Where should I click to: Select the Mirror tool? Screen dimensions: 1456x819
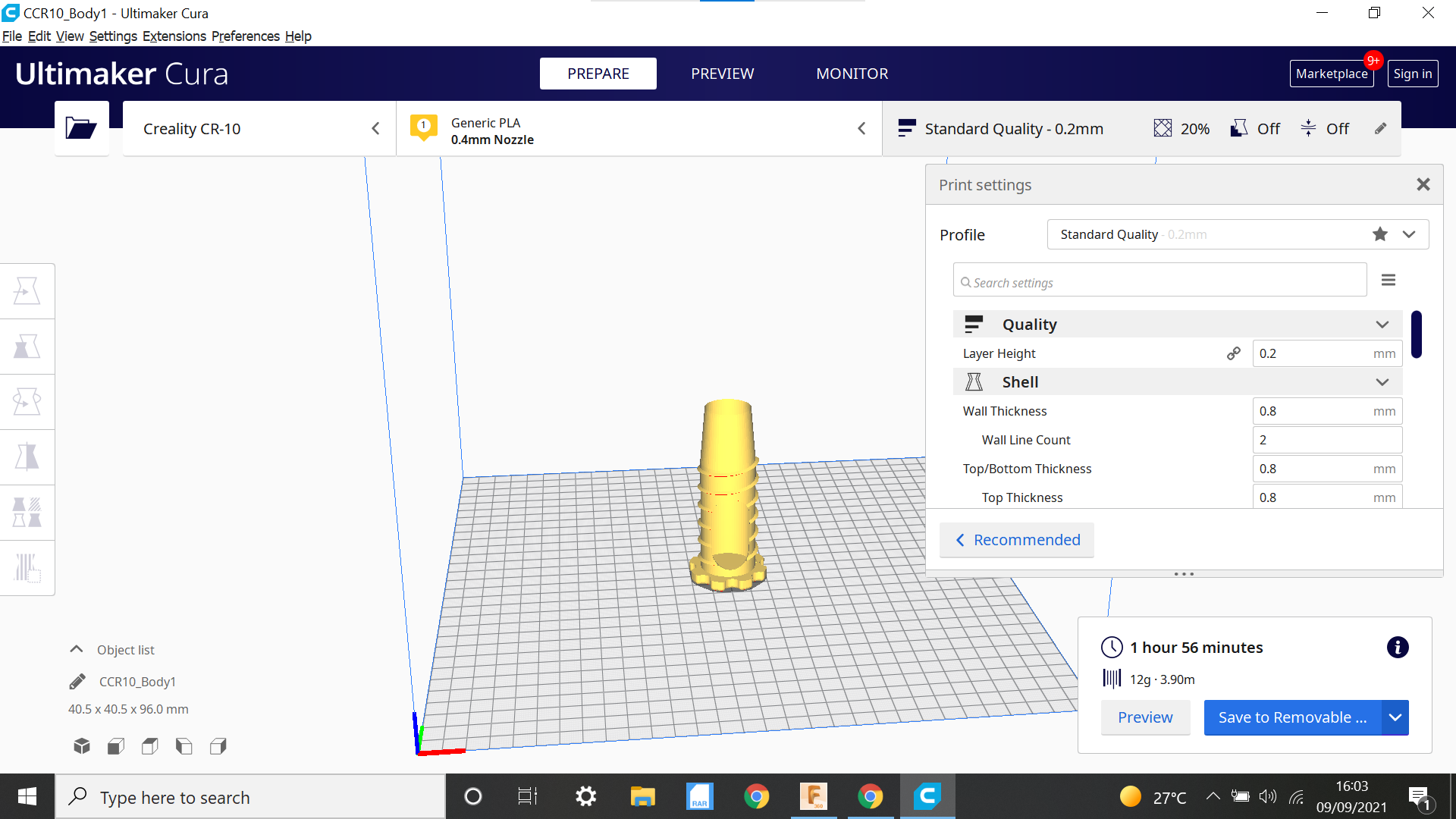[27, 457]
